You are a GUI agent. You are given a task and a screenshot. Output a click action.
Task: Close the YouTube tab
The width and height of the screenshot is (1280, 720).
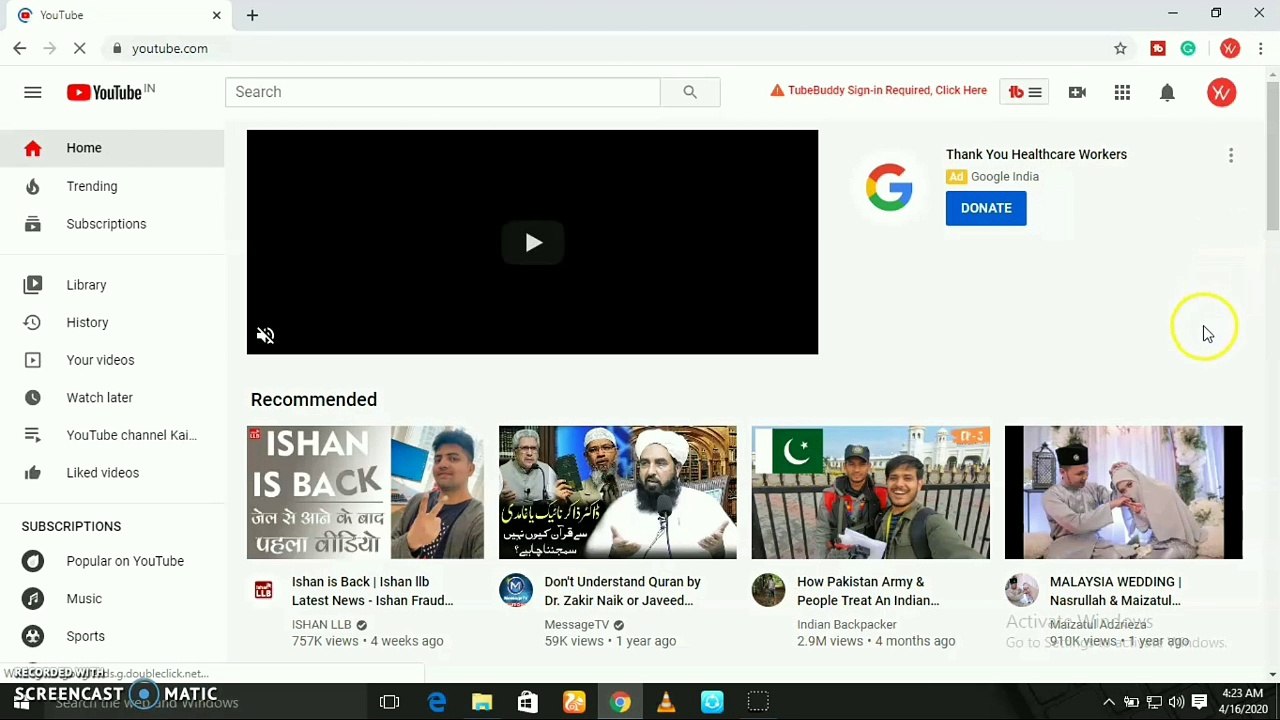pos(216,15)
